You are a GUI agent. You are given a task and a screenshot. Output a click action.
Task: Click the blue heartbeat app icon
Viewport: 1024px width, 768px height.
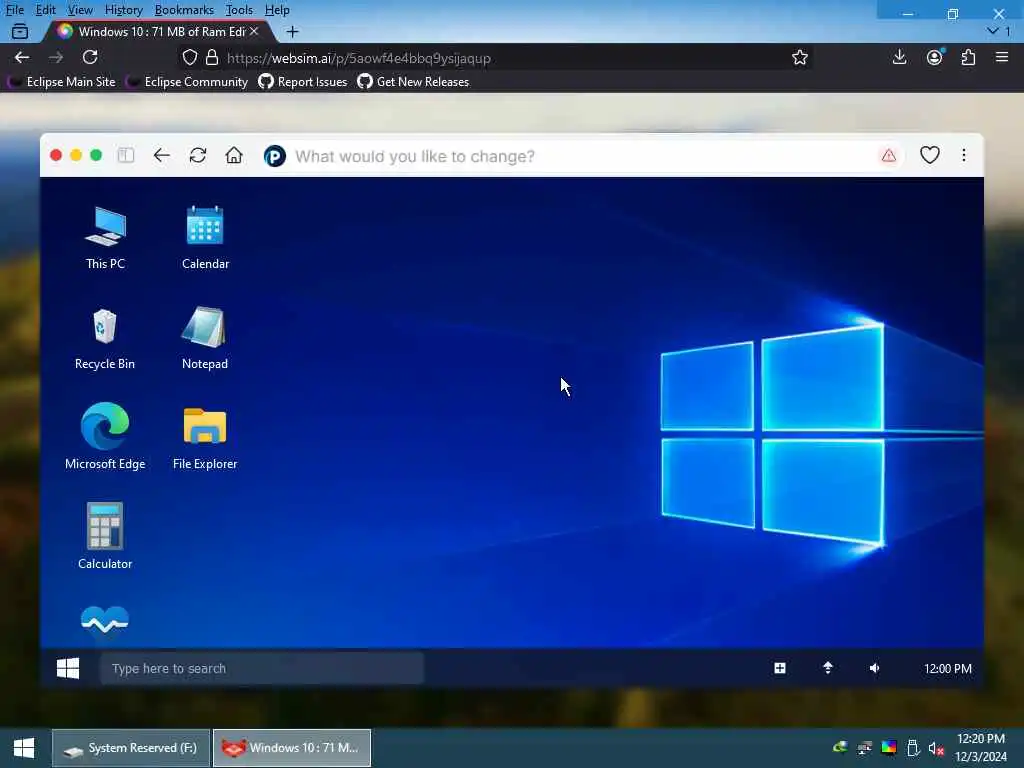(x=104, y=620)
